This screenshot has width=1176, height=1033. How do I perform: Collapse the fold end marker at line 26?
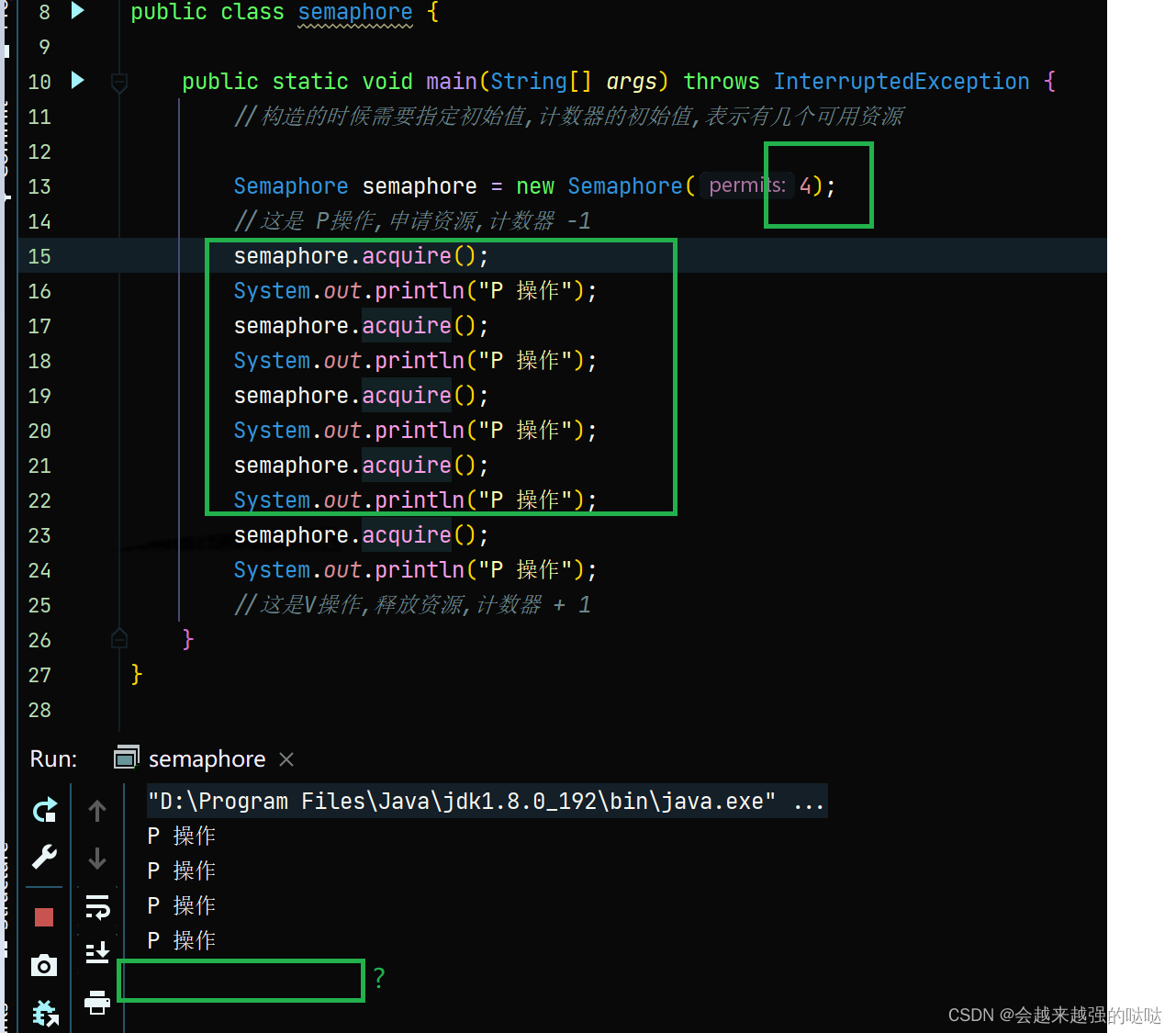pyautogui.click(x=119, y=638)
